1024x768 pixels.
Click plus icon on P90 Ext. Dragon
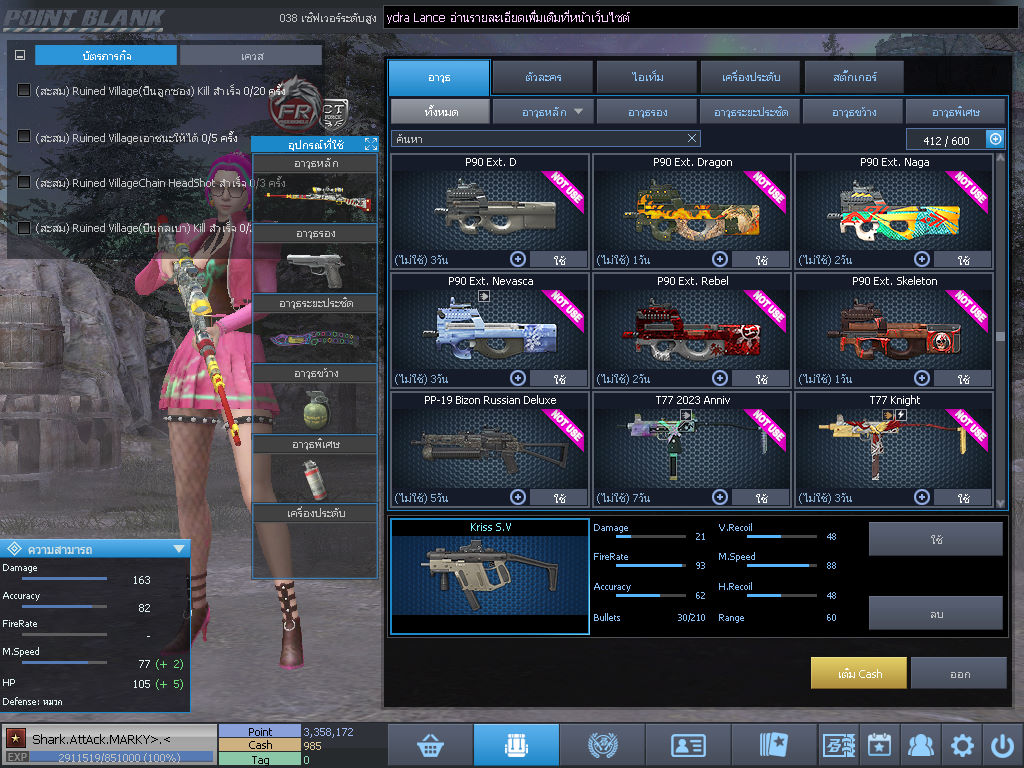(x=720, y=259)
